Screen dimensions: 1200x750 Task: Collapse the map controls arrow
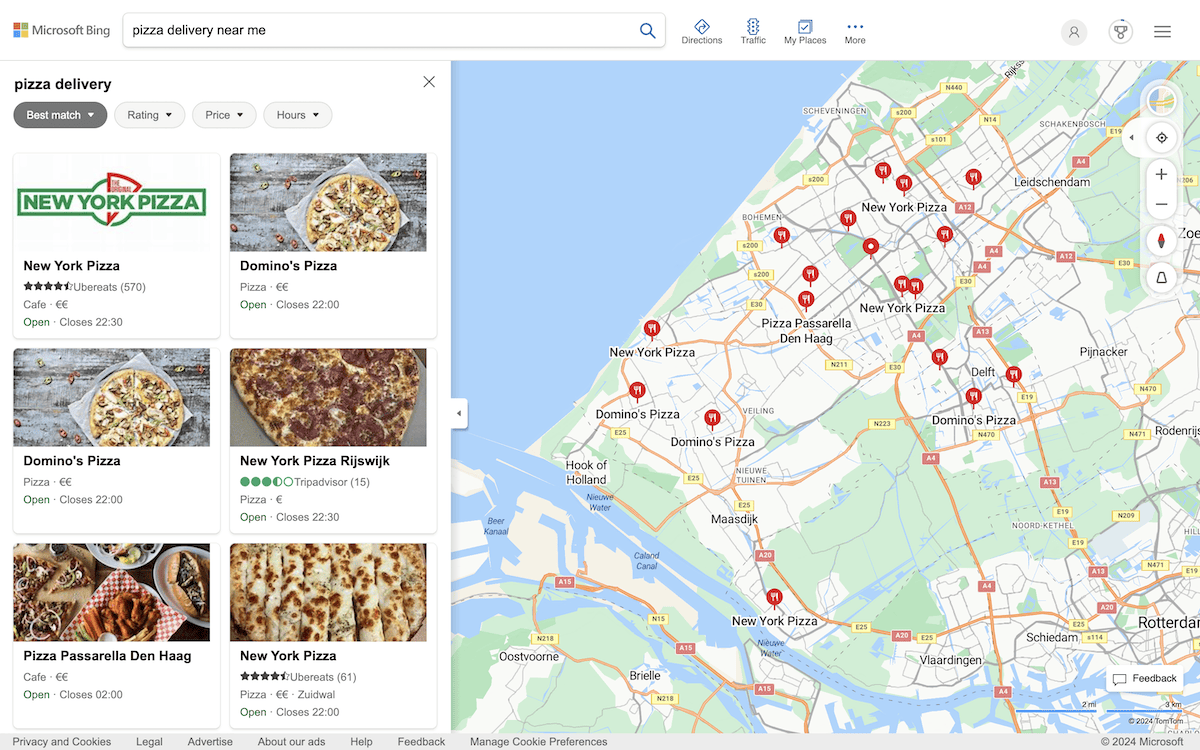(x=1132, y=138)
